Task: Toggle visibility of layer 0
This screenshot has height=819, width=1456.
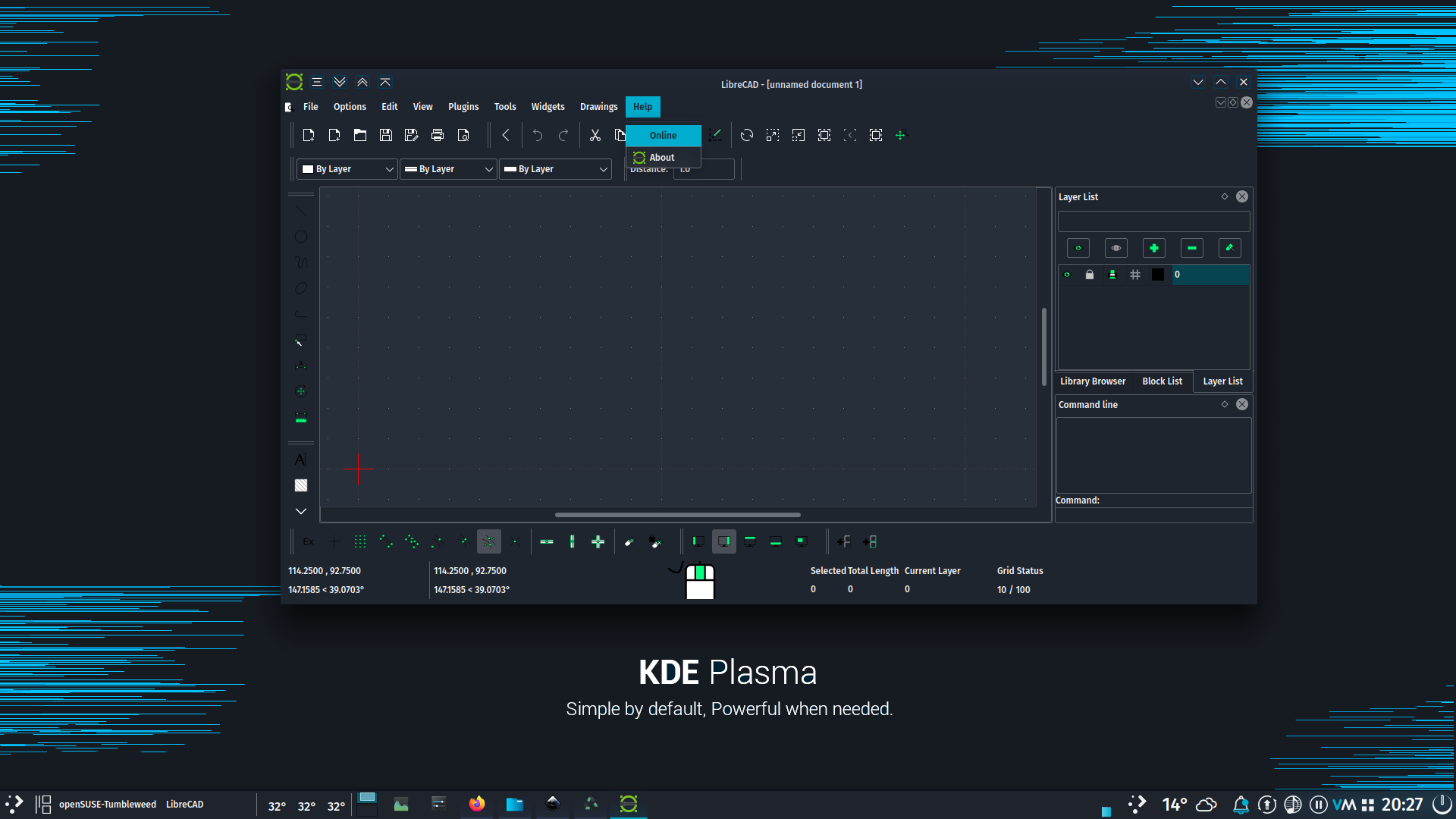Action: [x=1067, y=275]
